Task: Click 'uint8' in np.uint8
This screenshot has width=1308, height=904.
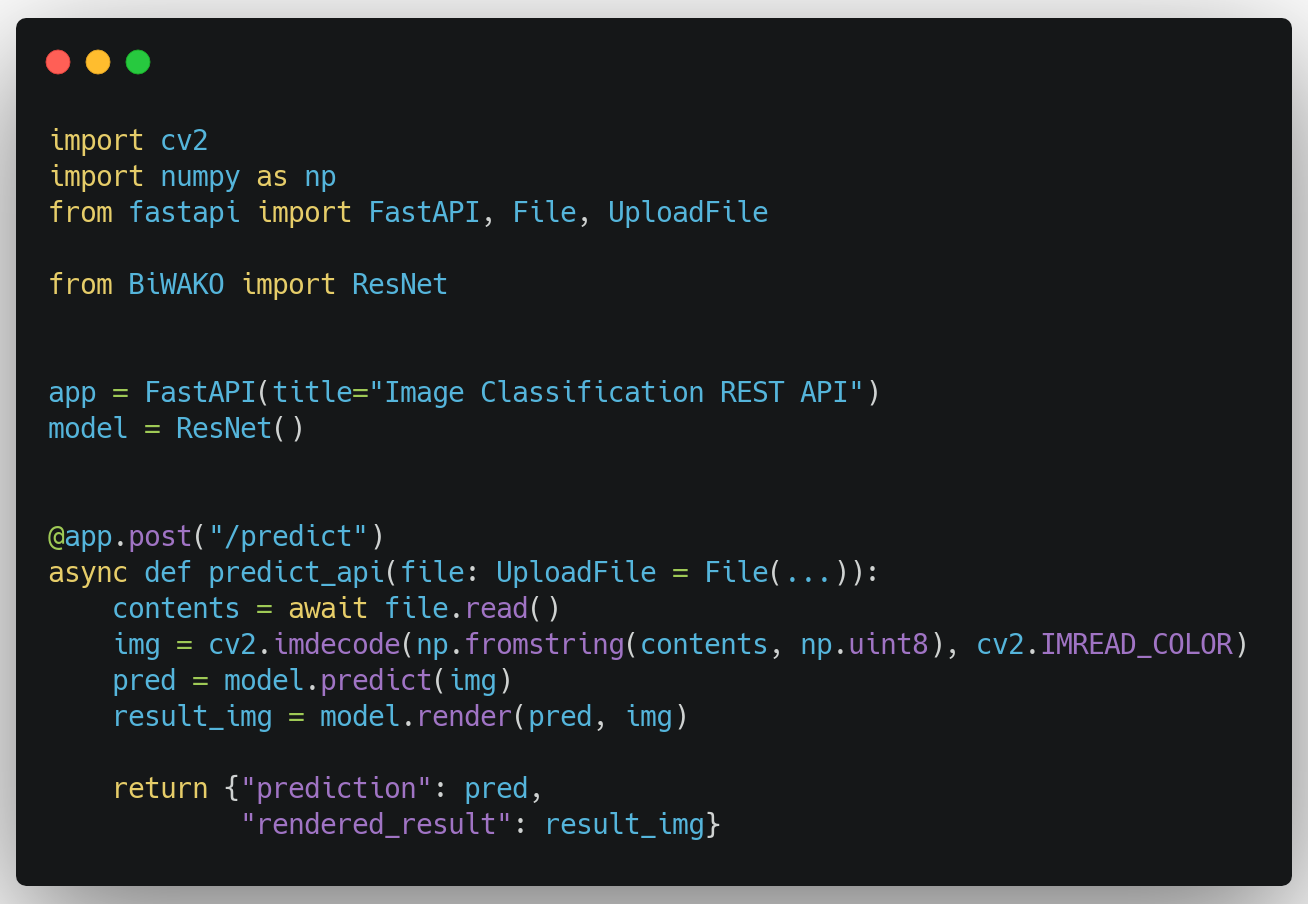Action: click(x=888, y=645)
